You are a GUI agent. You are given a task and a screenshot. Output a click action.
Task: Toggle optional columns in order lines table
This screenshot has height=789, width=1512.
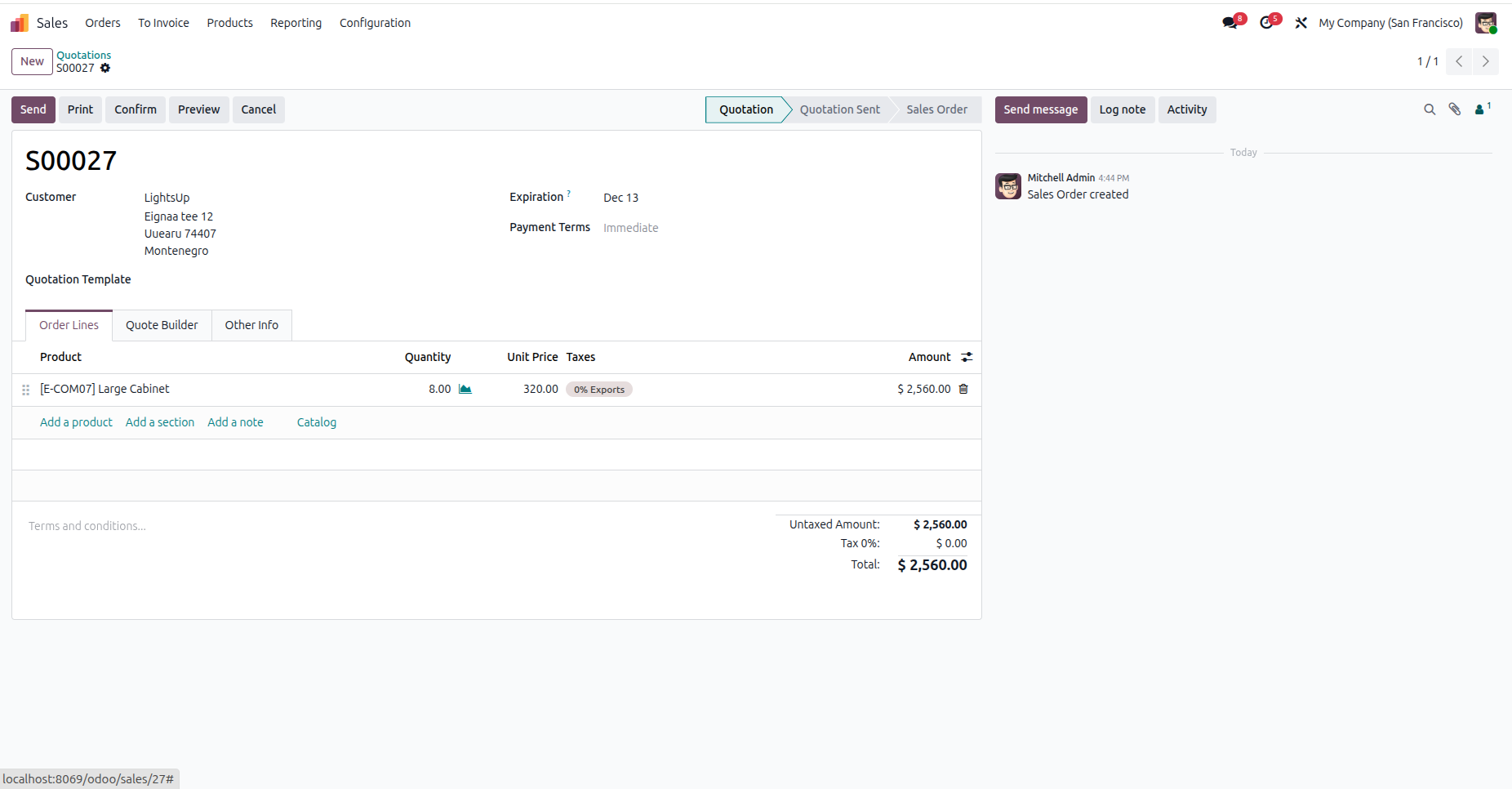click(x=967, y=357)
